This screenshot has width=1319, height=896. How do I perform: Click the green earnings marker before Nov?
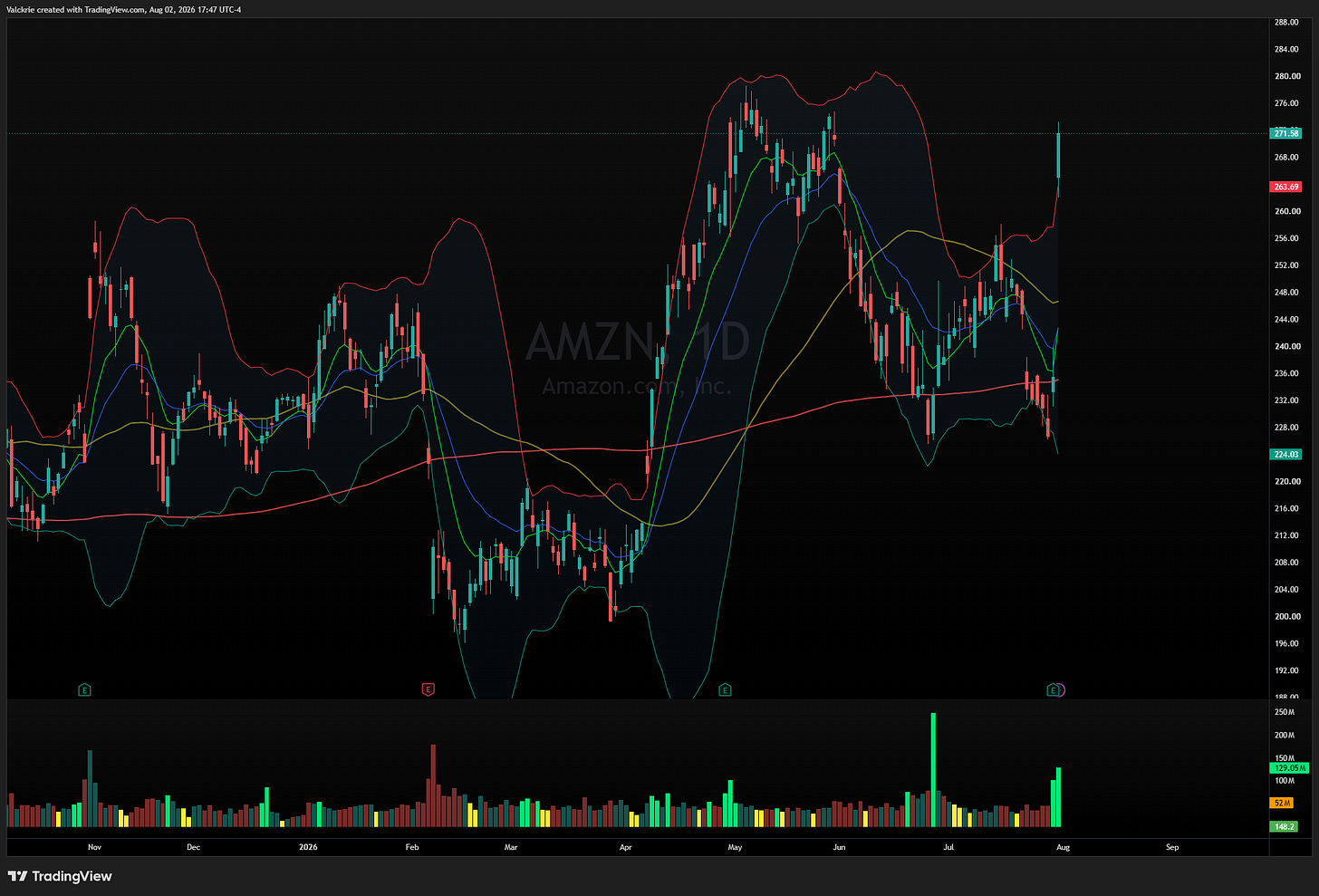(x=84, y=690)
